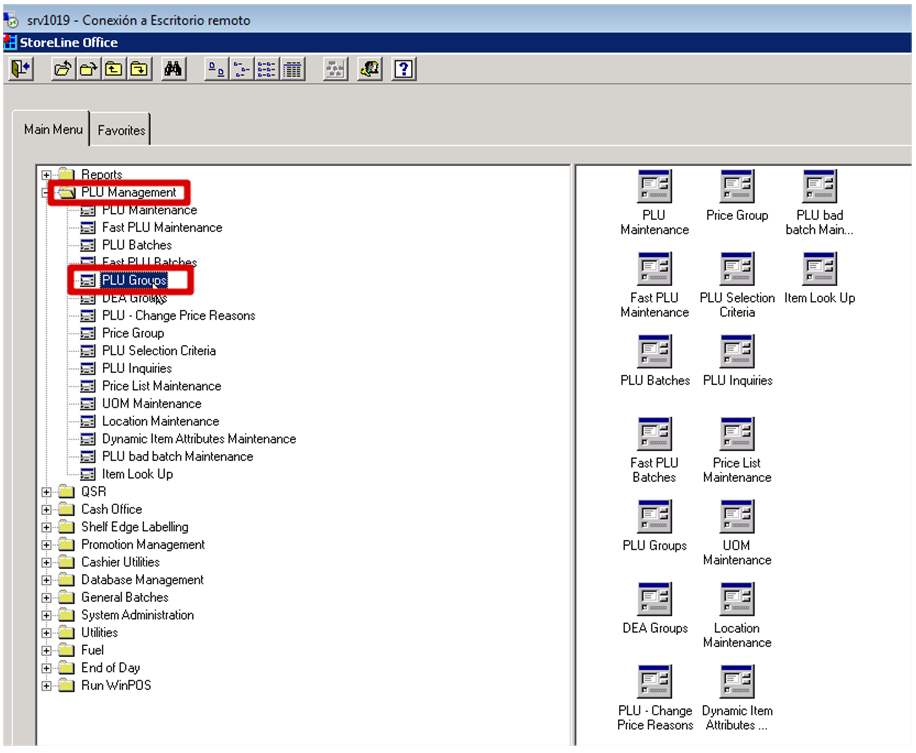Expand the Reports folder node
This screenshot has width=916, height=753.
point(47,175)
